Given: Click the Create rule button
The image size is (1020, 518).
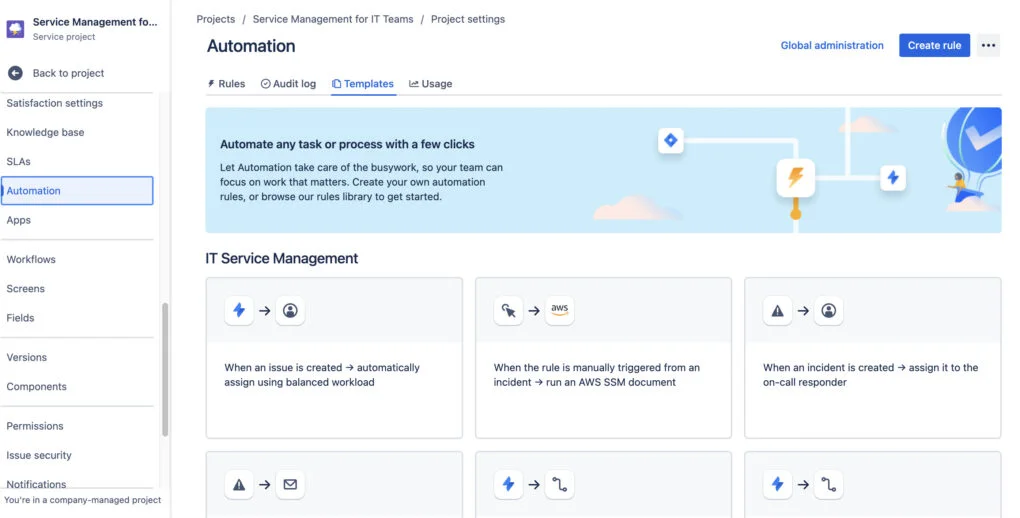Looking at the screenshot, I should [934, 46].
